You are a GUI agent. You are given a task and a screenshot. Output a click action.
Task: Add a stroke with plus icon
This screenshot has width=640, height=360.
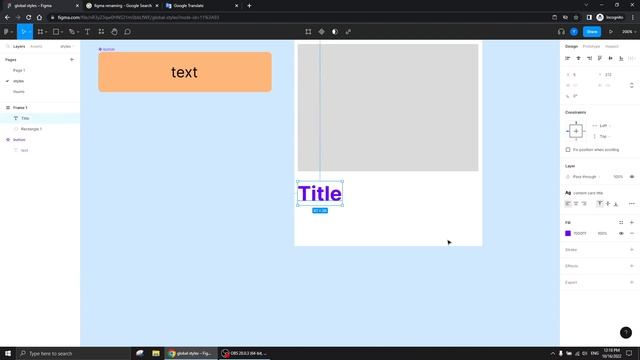coord(631,249)
